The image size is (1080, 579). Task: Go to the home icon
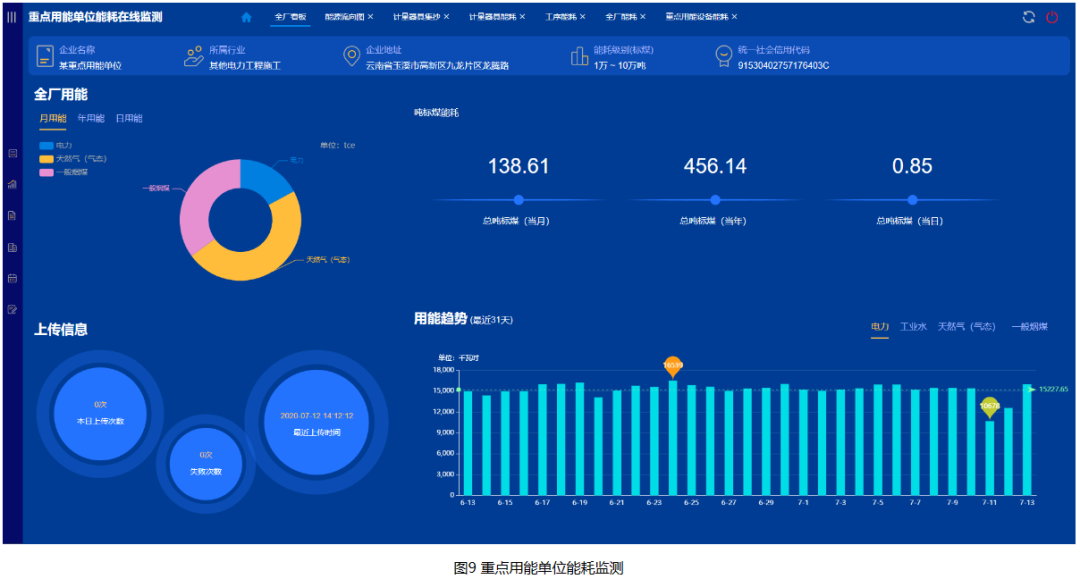[247, 17]
